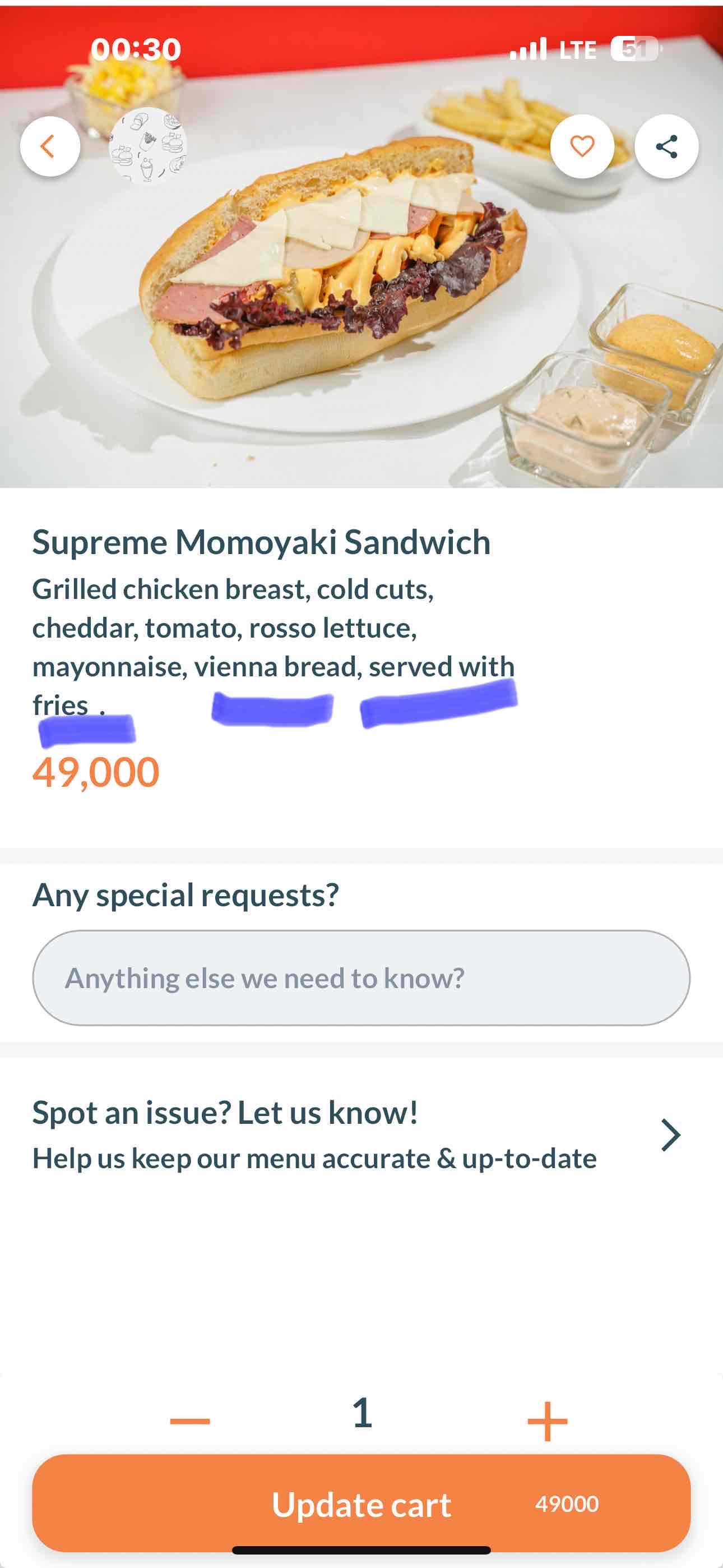Favorite the sandwich with the heart icon

coord(582,146)
